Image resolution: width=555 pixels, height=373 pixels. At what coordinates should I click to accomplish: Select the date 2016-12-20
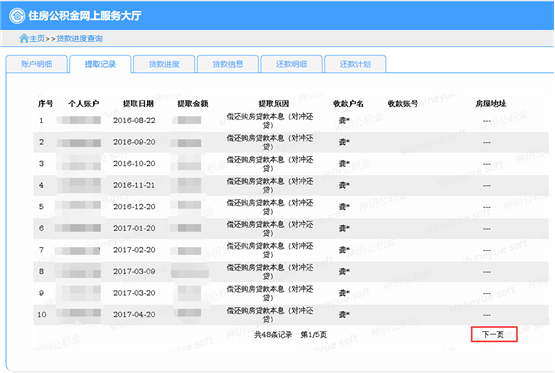click(134, 207)
